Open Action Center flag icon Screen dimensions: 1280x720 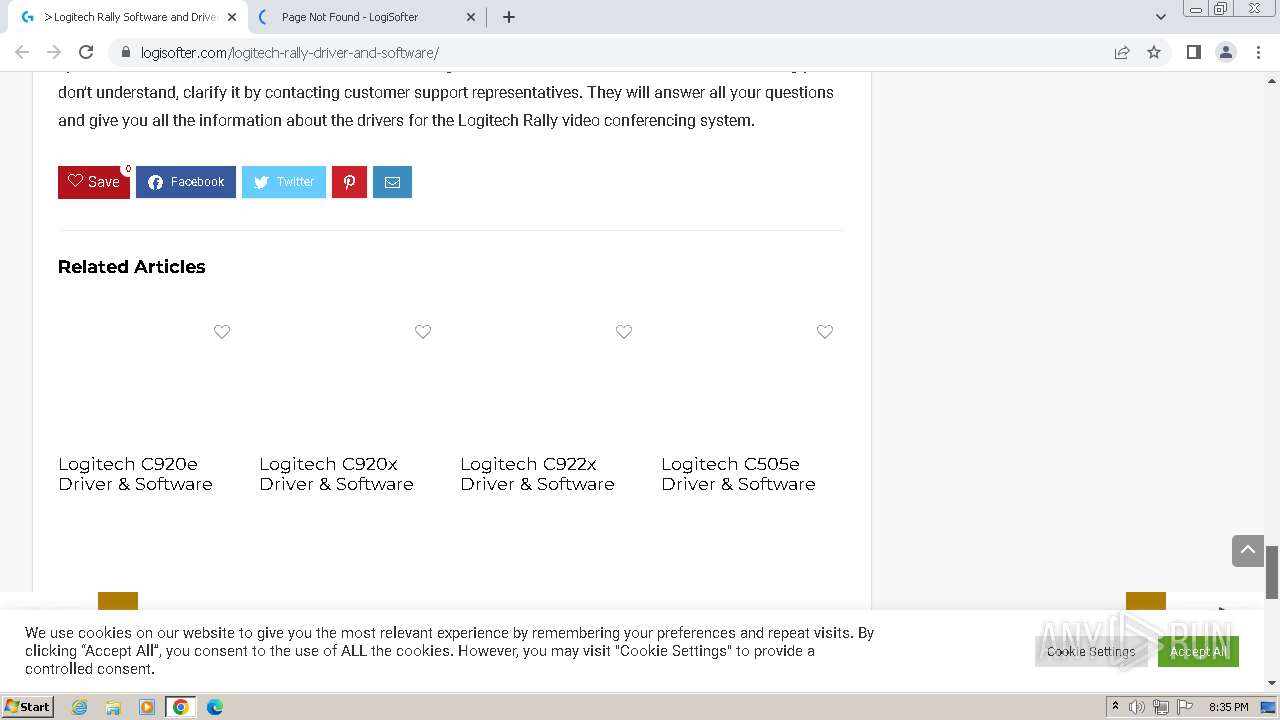[1185, 707]
